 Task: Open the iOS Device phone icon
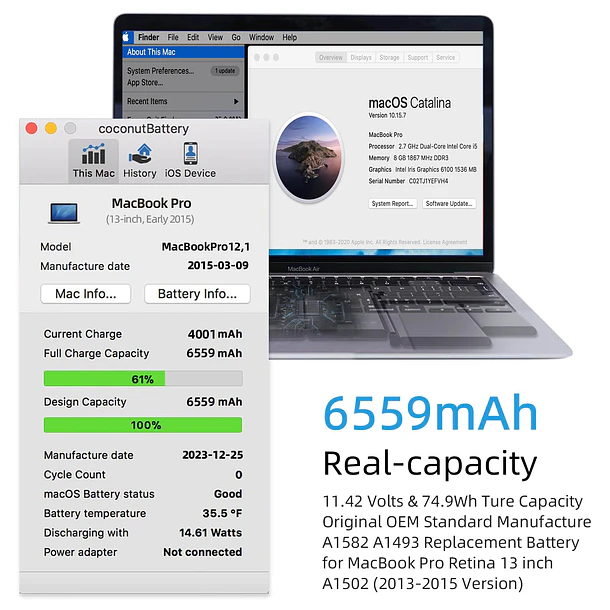[190, 153]
